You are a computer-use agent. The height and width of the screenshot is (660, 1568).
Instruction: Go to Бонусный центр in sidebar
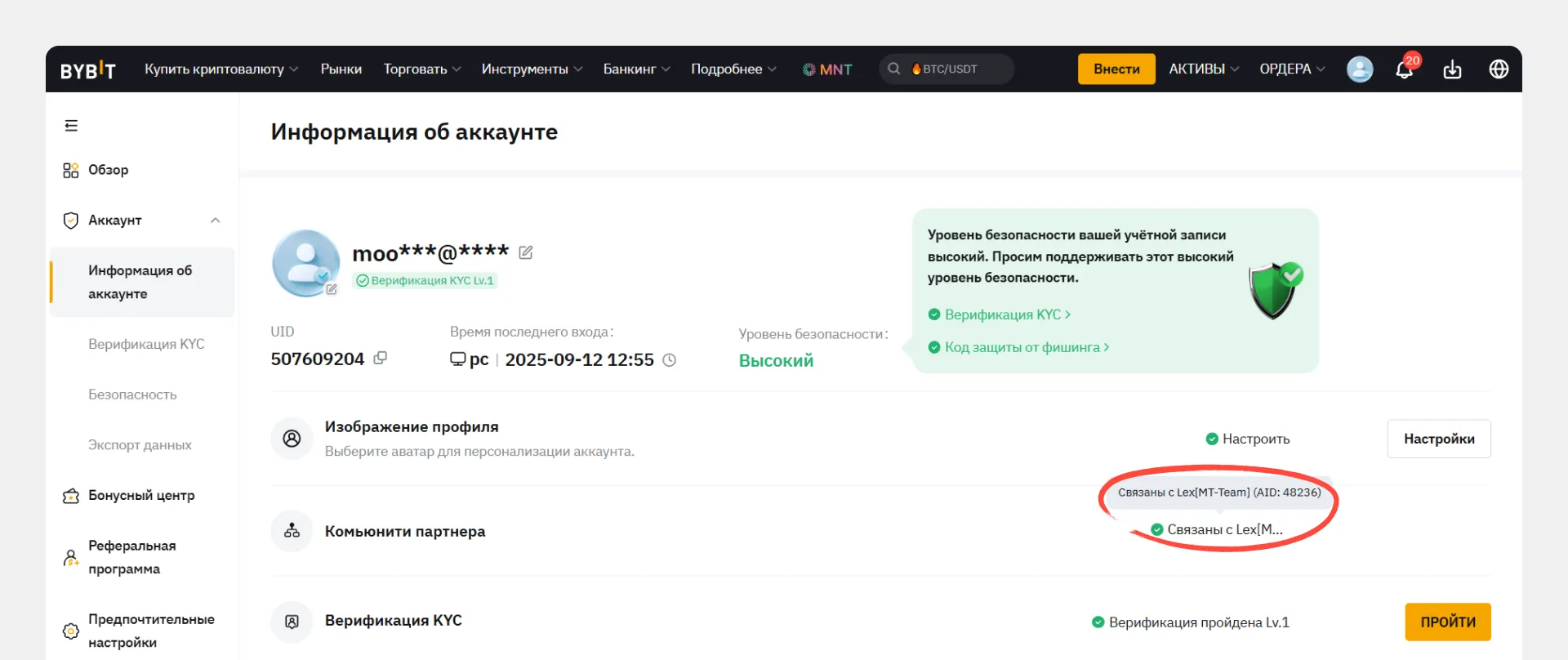[140, 496]
